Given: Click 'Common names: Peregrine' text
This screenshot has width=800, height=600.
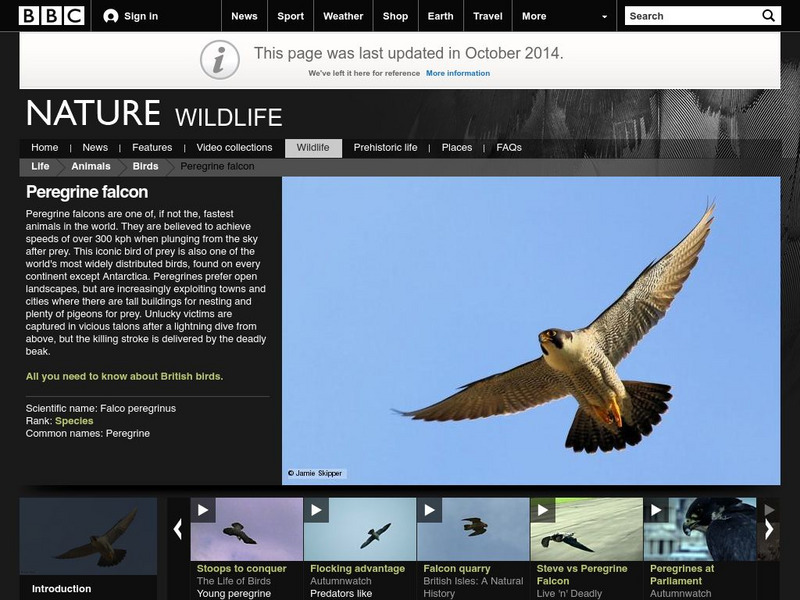Looking at the screenshot, I should tap(88, 434).
